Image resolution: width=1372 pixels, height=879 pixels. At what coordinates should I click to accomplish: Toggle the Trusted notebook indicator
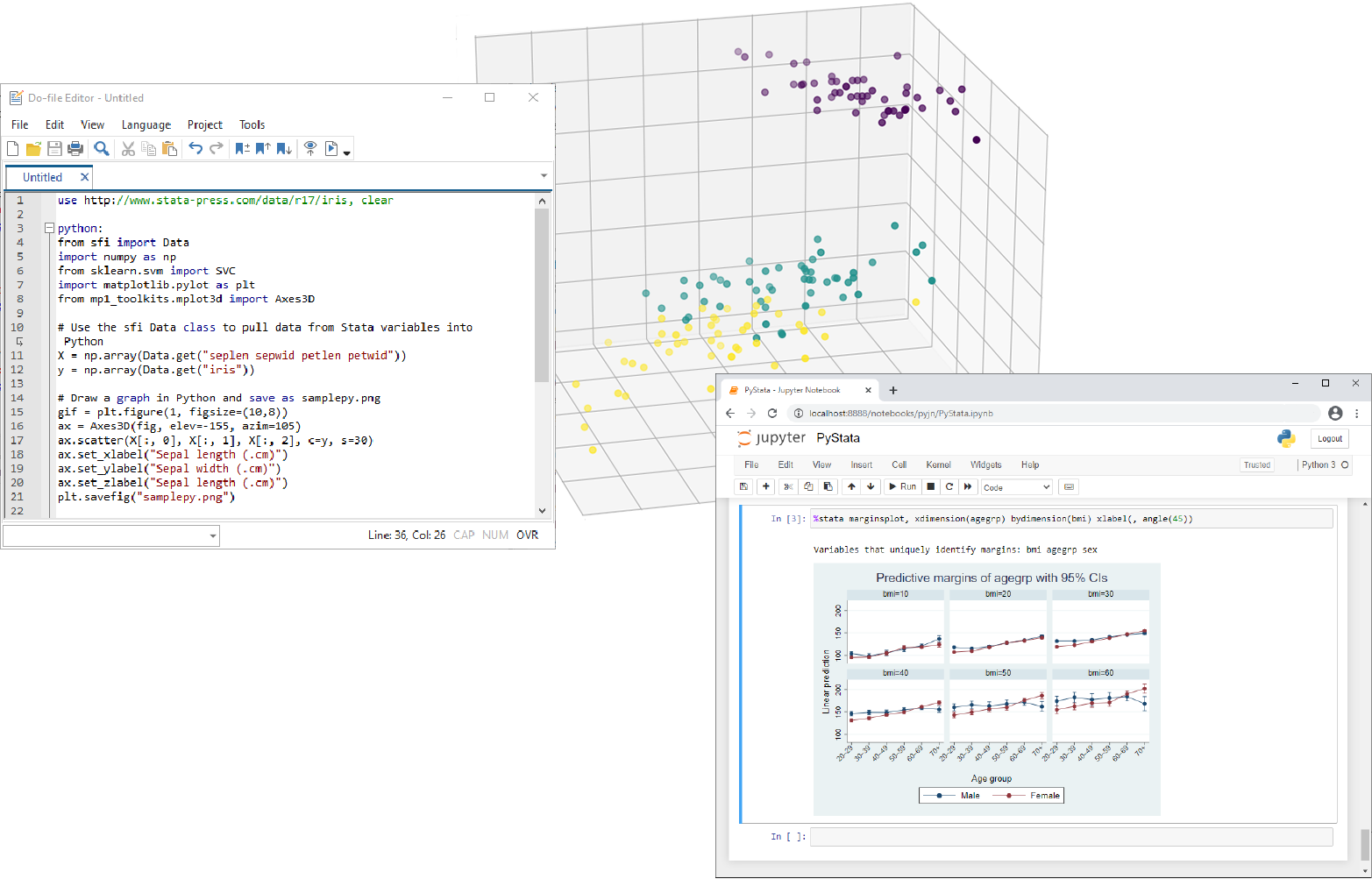pos(1256,465)
